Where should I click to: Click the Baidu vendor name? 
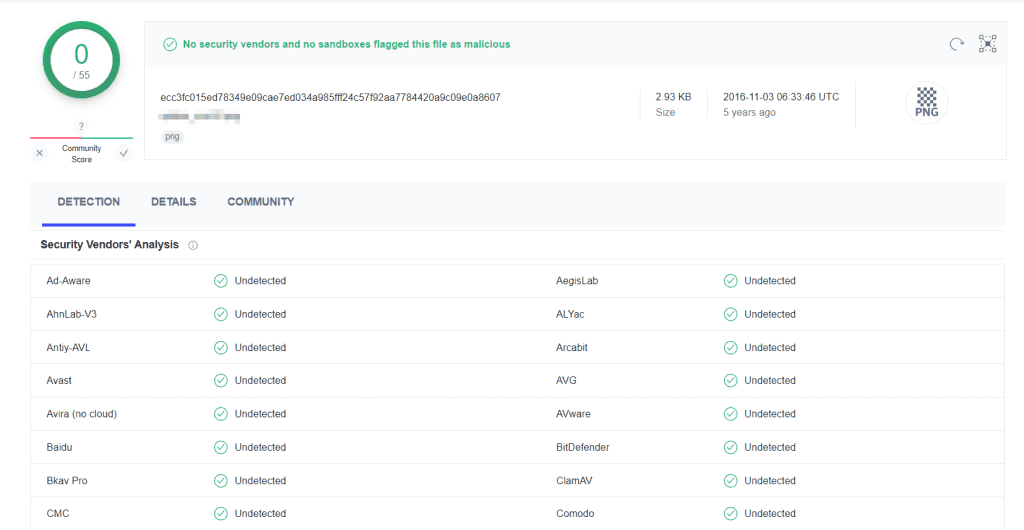(x=59, y=447)
